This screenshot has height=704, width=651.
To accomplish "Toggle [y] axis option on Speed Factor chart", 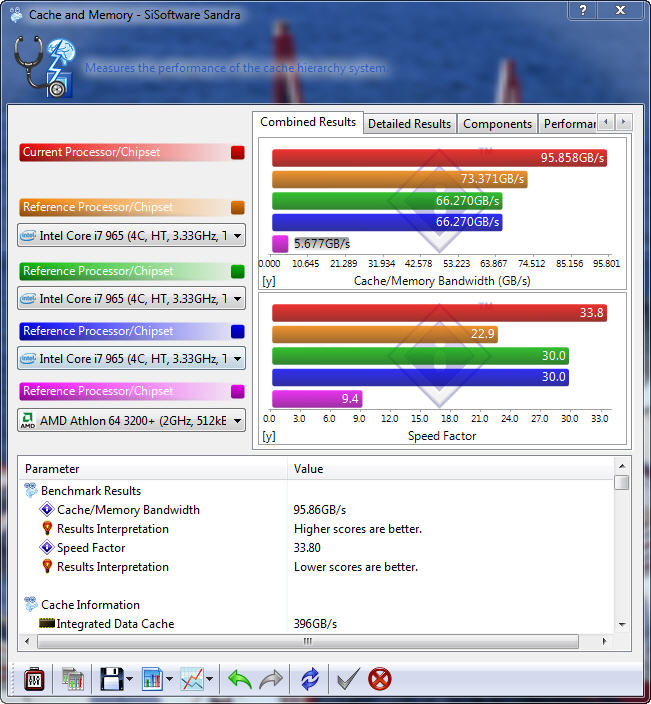I will pyautogui.click(x=268, y=436).
